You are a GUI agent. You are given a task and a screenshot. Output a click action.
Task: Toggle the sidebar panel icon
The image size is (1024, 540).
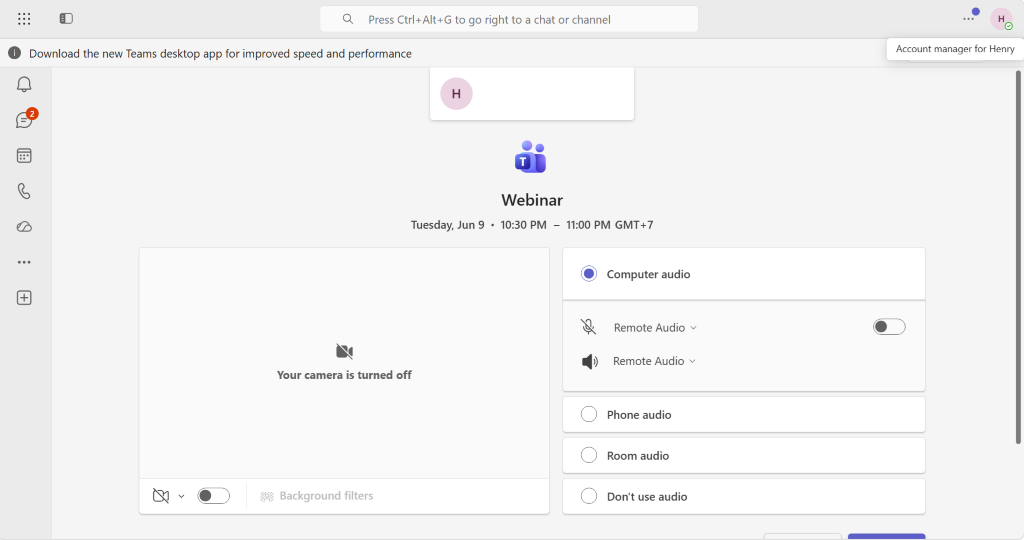pos(66,19)
